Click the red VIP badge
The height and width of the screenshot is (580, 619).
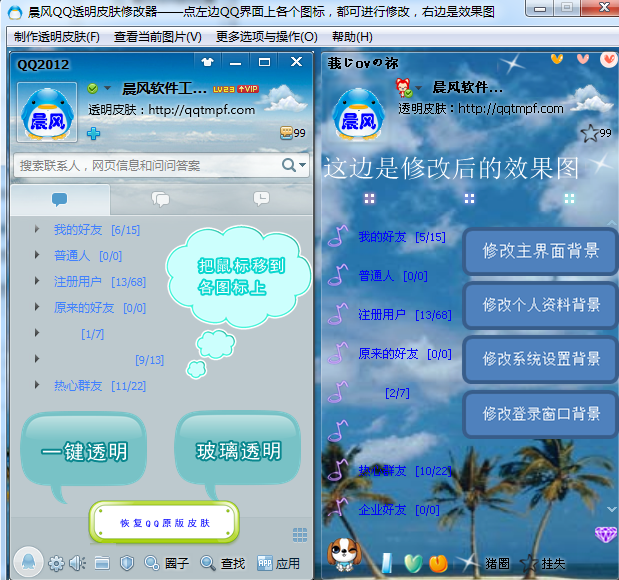248,89
